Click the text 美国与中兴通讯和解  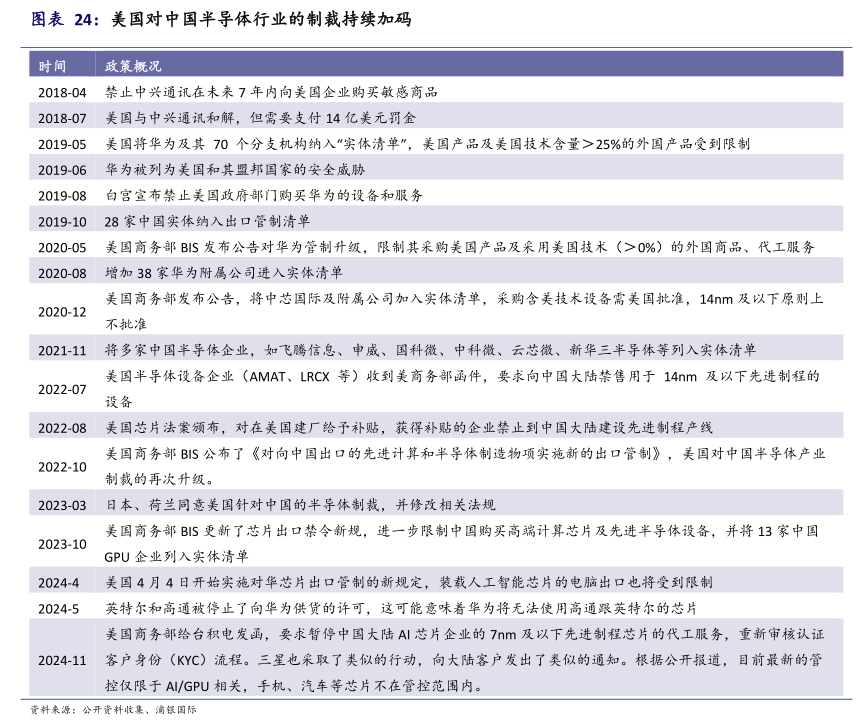point(170,118)
